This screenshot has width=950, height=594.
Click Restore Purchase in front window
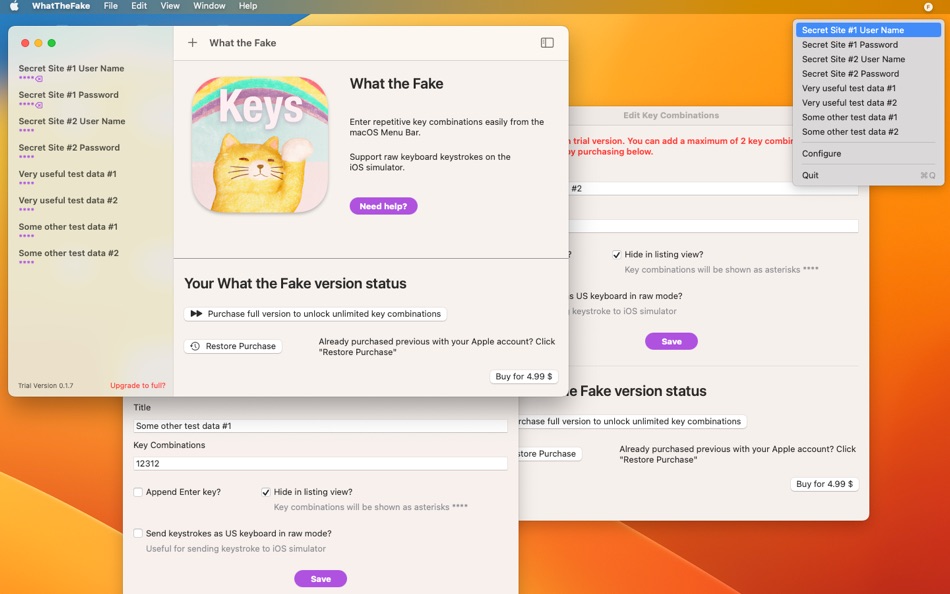point(233,346)
